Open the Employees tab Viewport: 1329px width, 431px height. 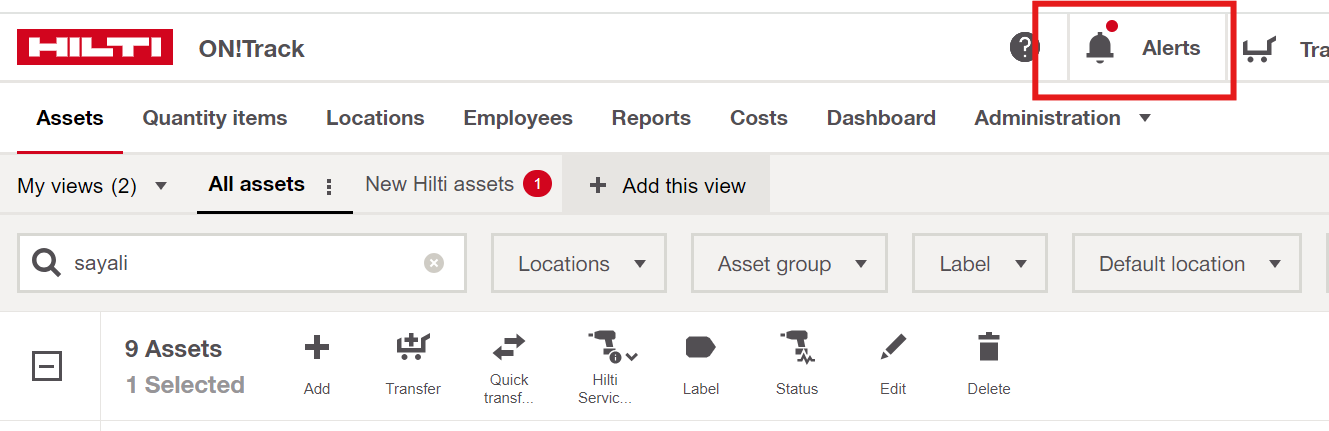point(518,118)
